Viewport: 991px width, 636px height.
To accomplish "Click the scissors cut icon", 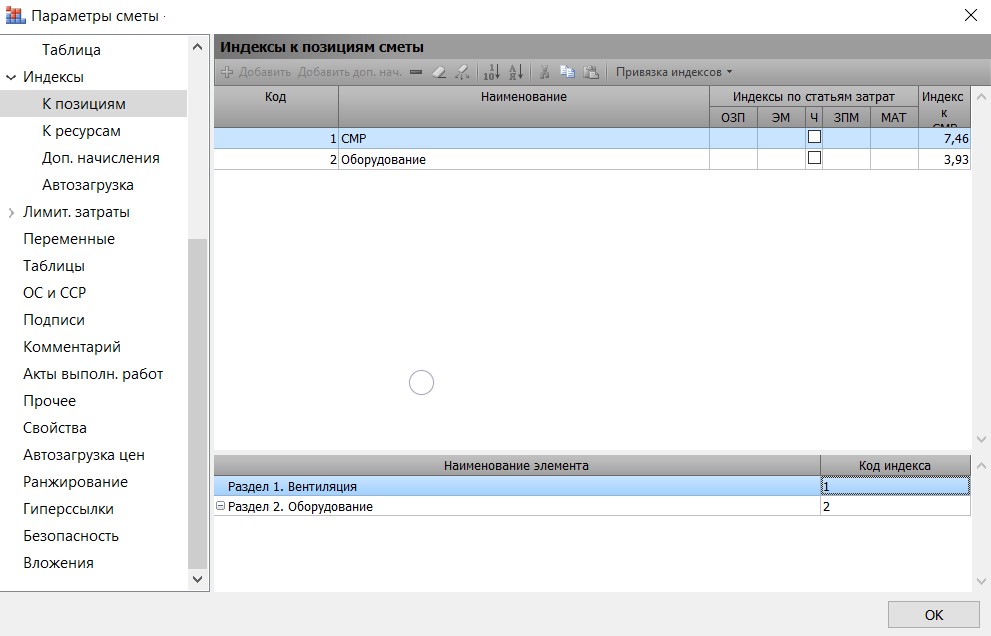I will click(544, 72).
